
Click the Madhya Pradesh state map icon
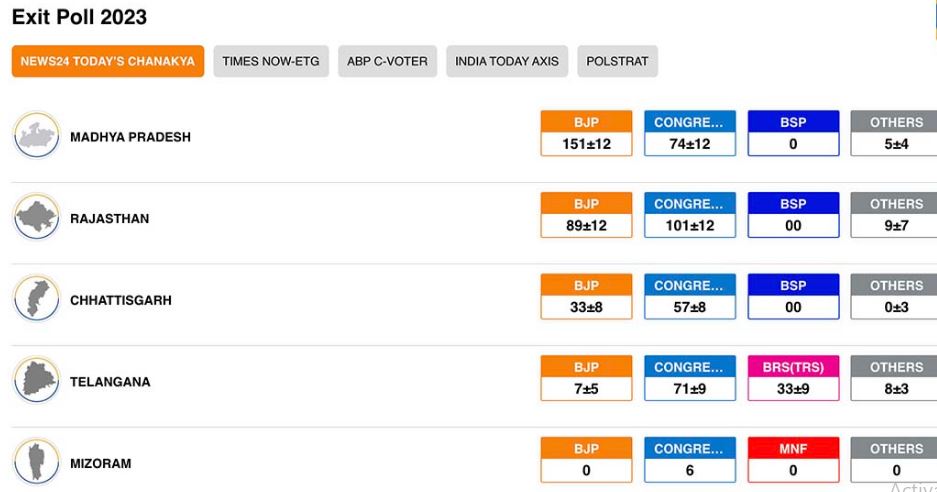tap(37, 136)
